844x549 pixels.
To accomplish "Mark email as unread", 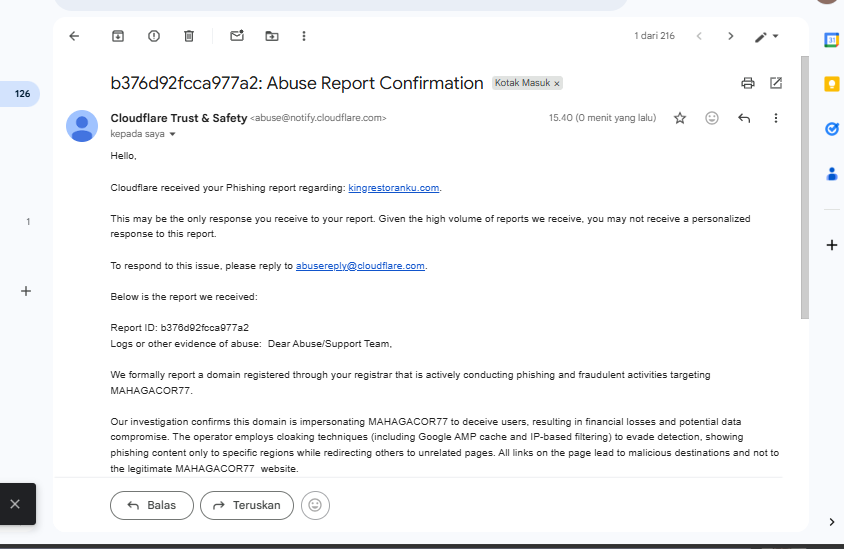I will click(x=237, y=36).
